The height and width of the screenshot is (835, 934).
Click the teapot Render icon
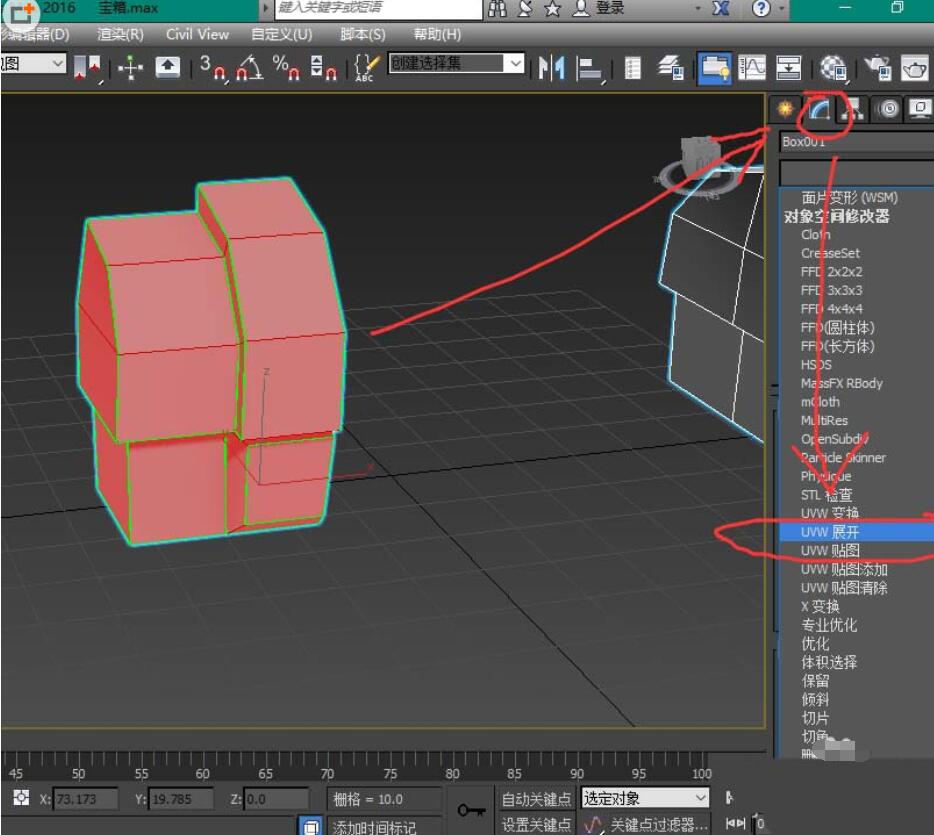915,68
